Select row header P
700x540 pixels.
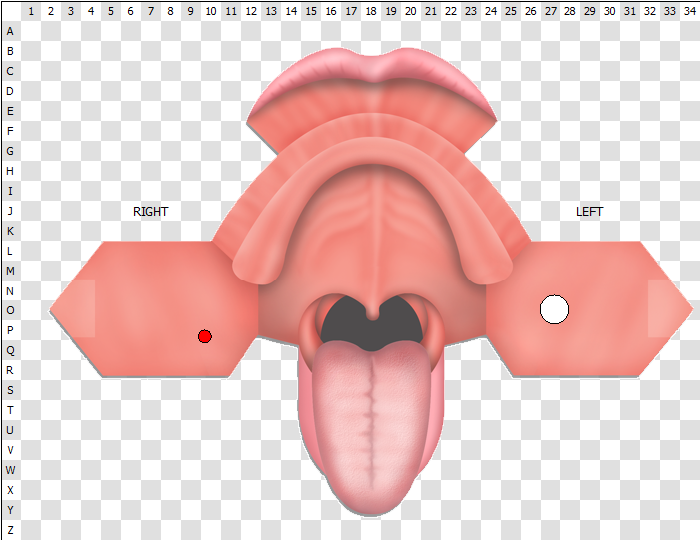pyautogui.click(x=10, y=330)
